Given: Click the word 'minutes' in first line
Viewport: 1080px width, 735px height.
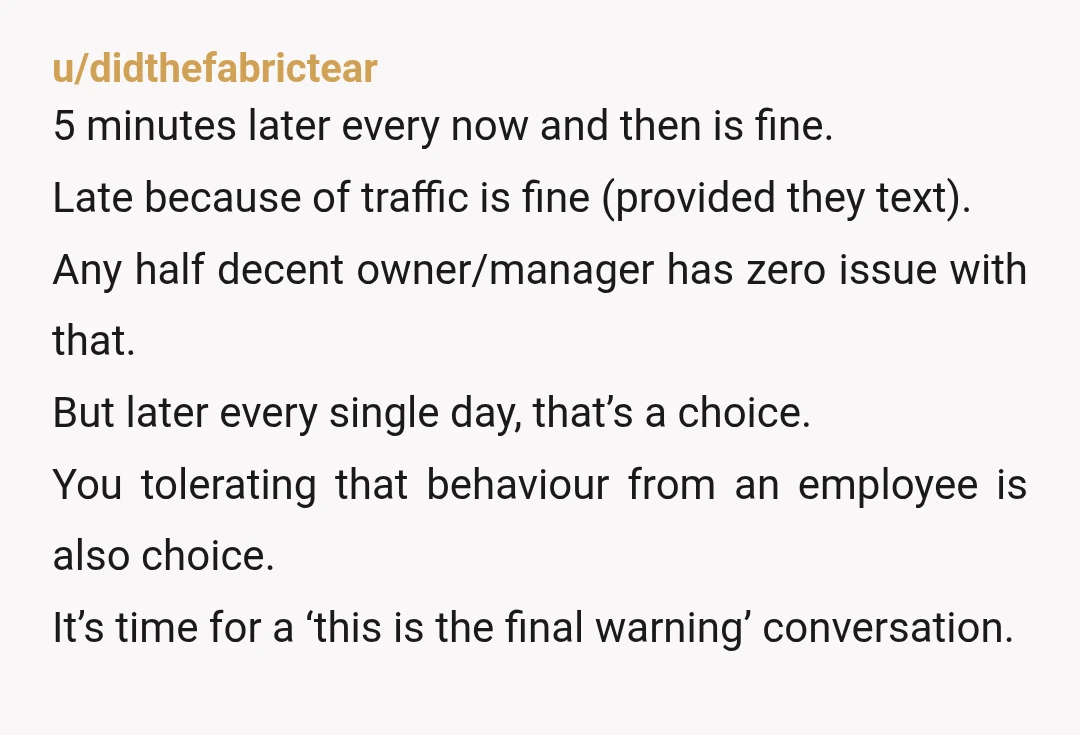Looking at the screenshot, I should click(x=161, y=126).
